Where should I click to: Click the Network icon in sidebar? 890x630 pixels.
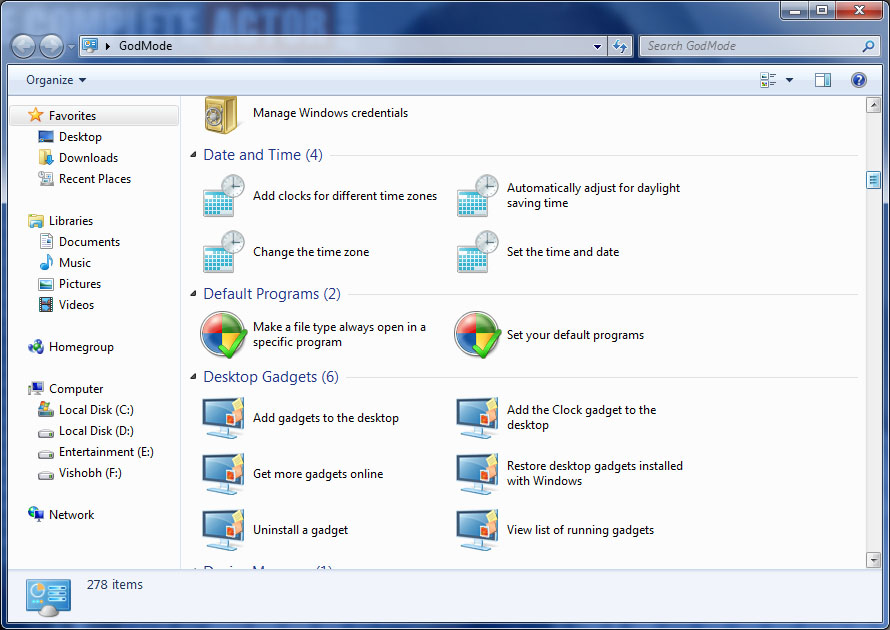pyautogui.click(x=36, y=514)
